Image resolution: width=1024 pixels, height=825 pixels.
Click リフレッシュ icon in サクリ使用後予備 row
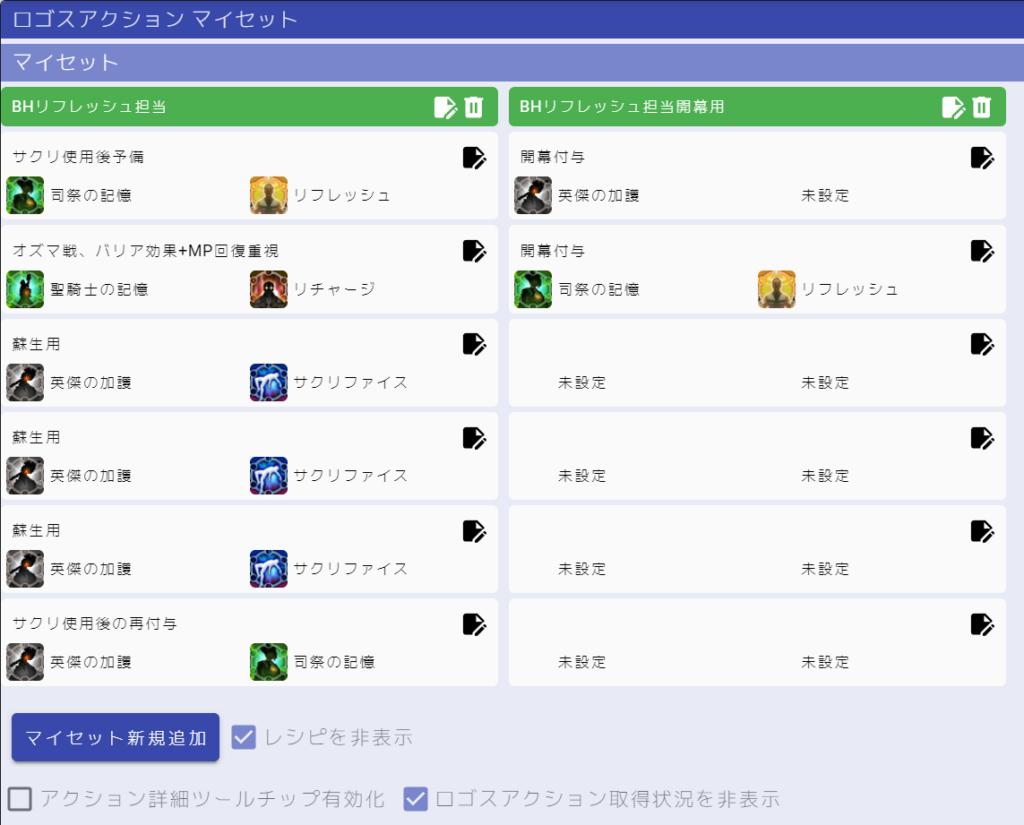tap(268, 195)
